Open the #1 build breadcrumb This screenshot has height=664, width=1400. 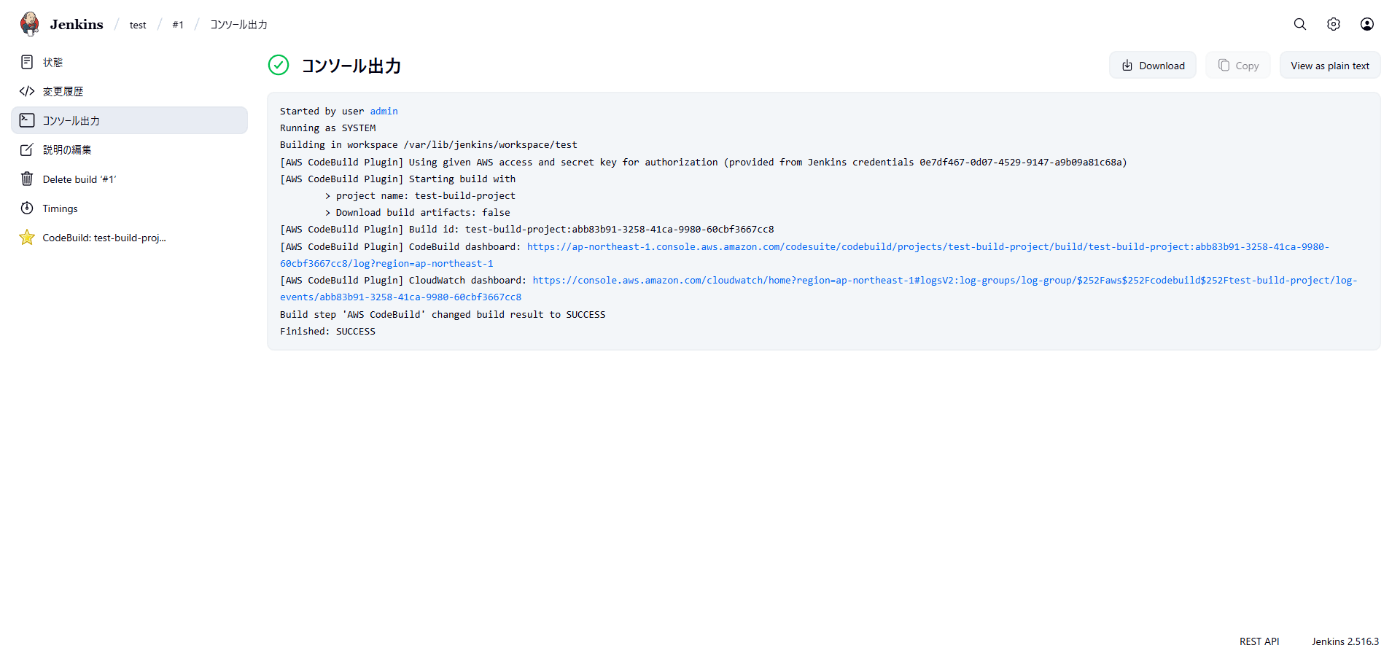(x=178, y=24)
